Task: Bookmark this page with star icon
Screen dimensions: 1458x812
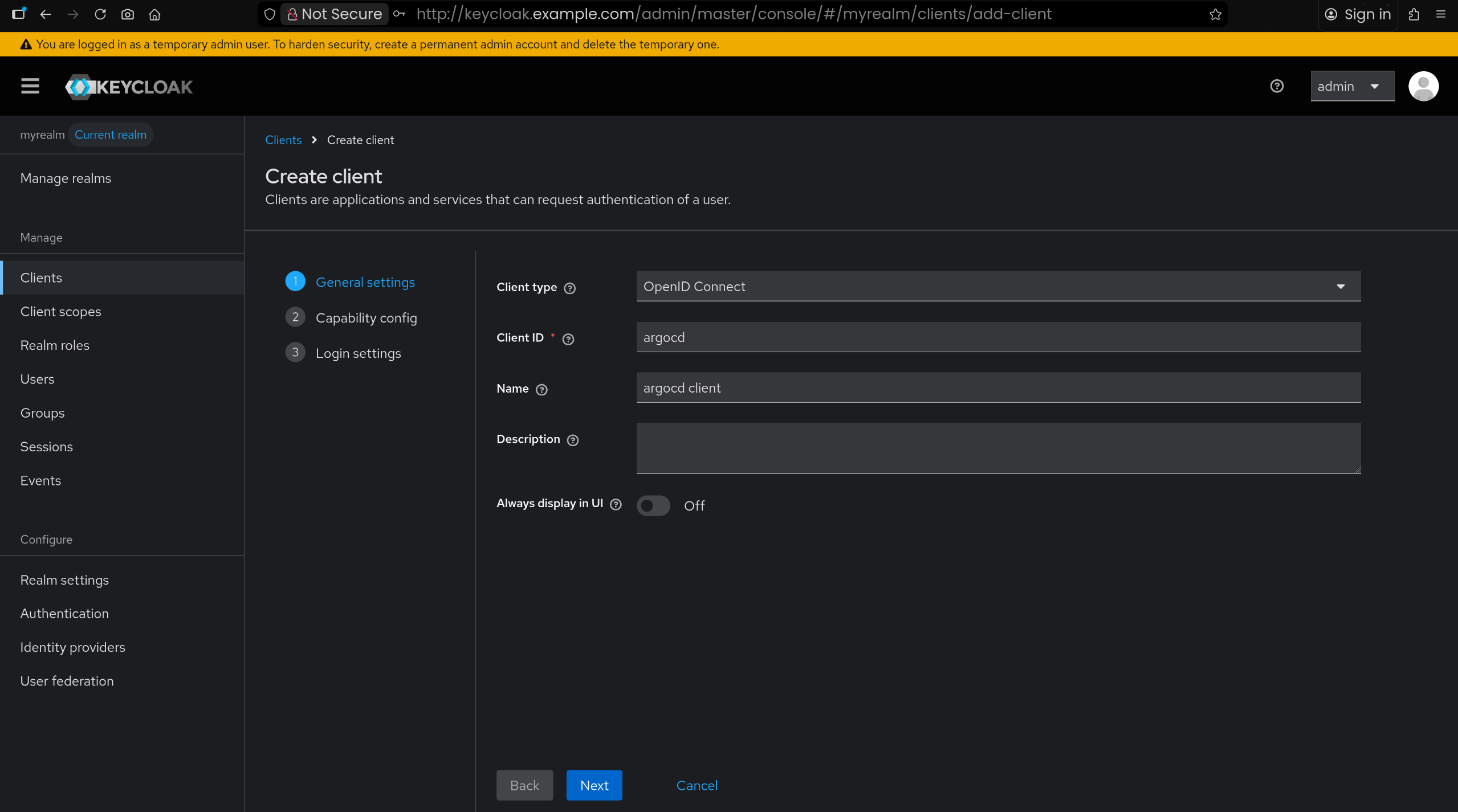Action: pos(1215,14)
